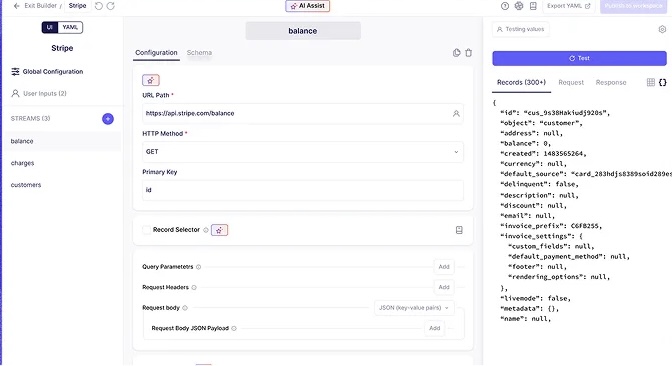Click Publish to workspace button
The height and width of the screenshot is (366, 672).
tap(633, 6)
